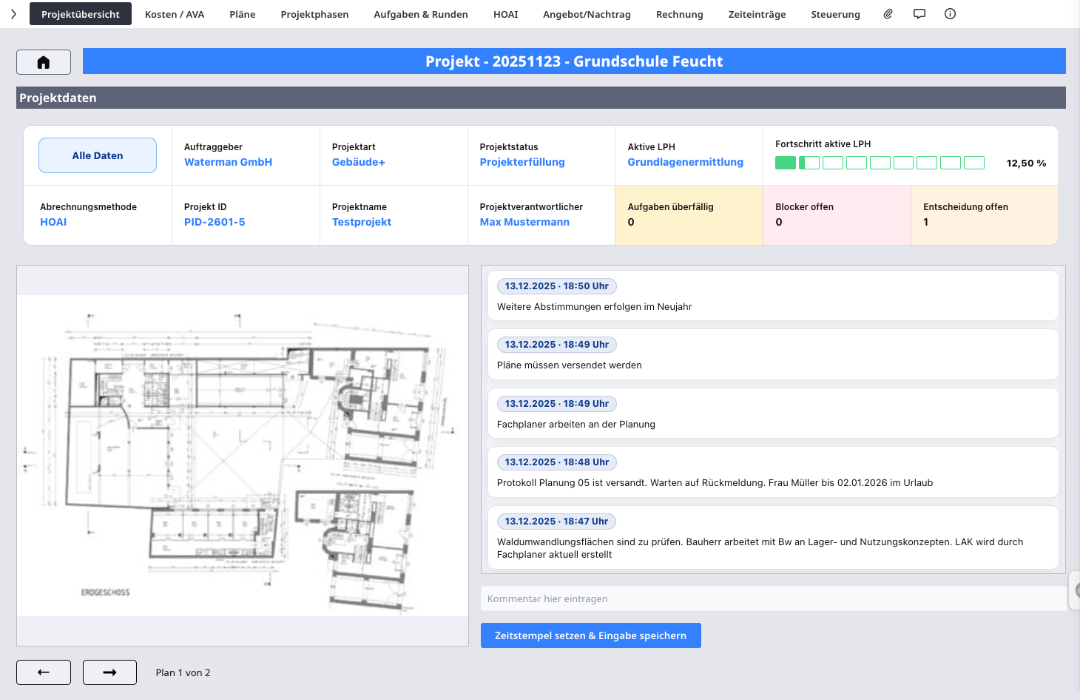
Task: Click the Fortschritt aktive LPH progress bar
Action: [880, 163]
